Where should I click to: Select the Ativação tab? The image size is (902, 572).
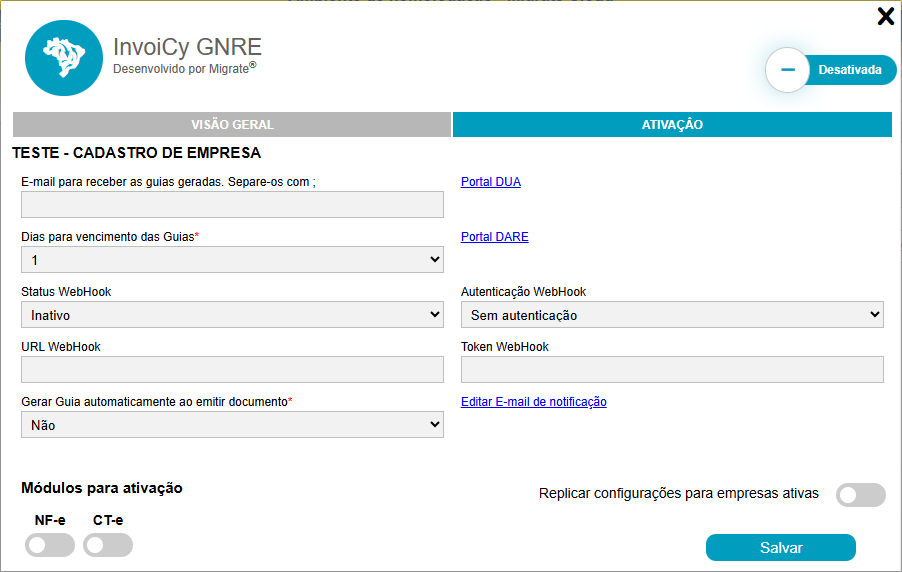tap(672, 124)
